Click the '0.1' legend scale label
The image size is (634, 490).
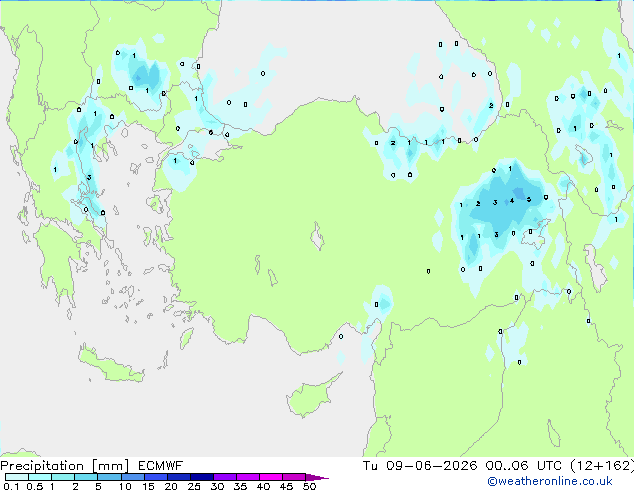pos(11,486)
